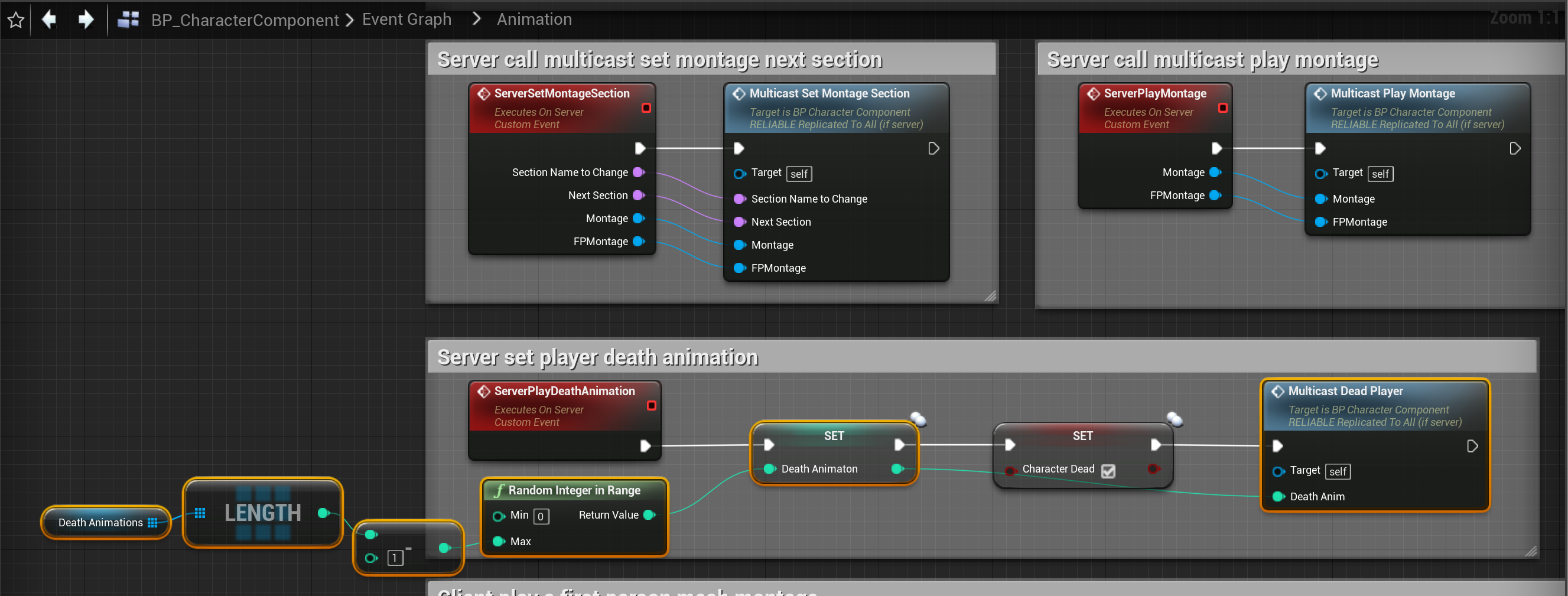
Task: Select the Animation breadcrumb item
Action: click(534, 19)
